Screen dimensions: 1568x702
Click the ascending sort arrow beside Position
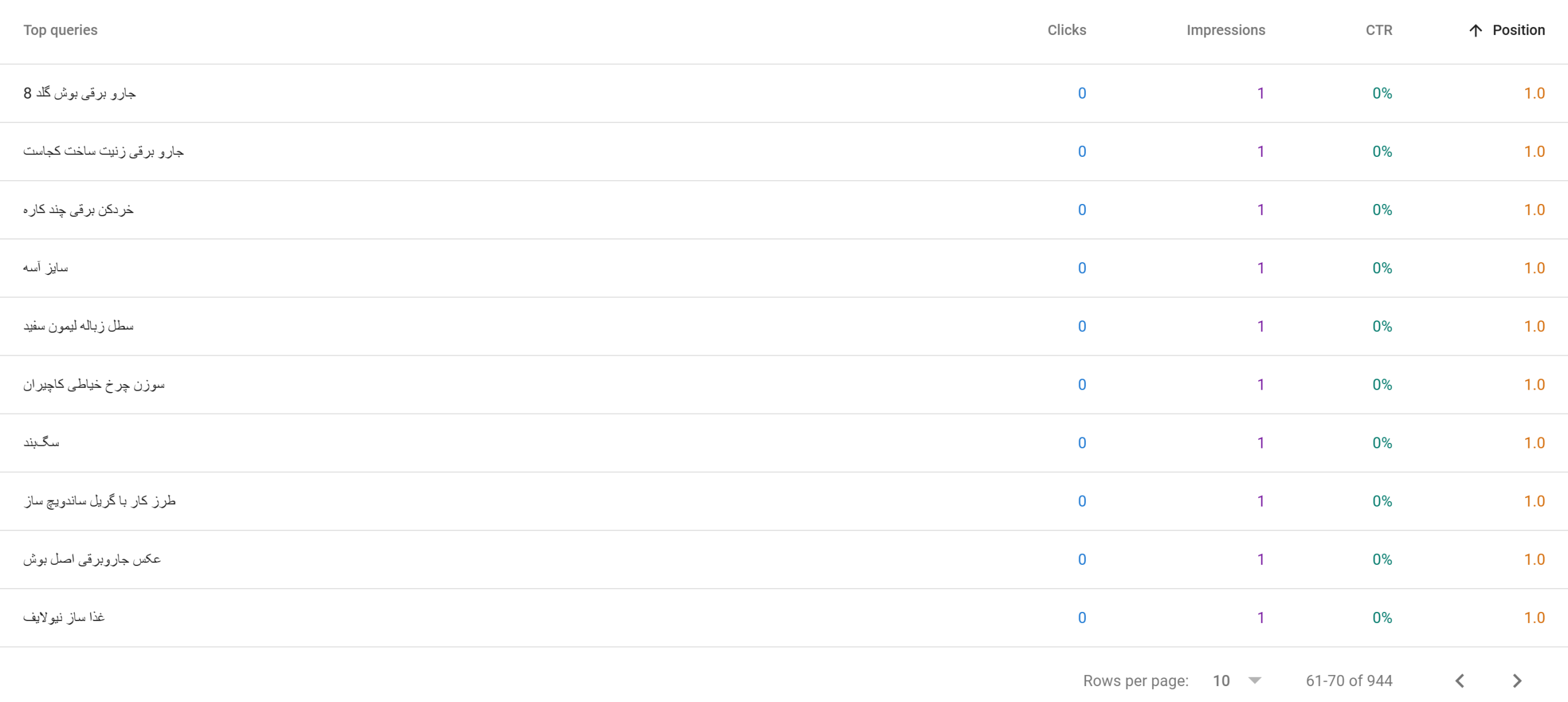click(x=1476, y=31)
